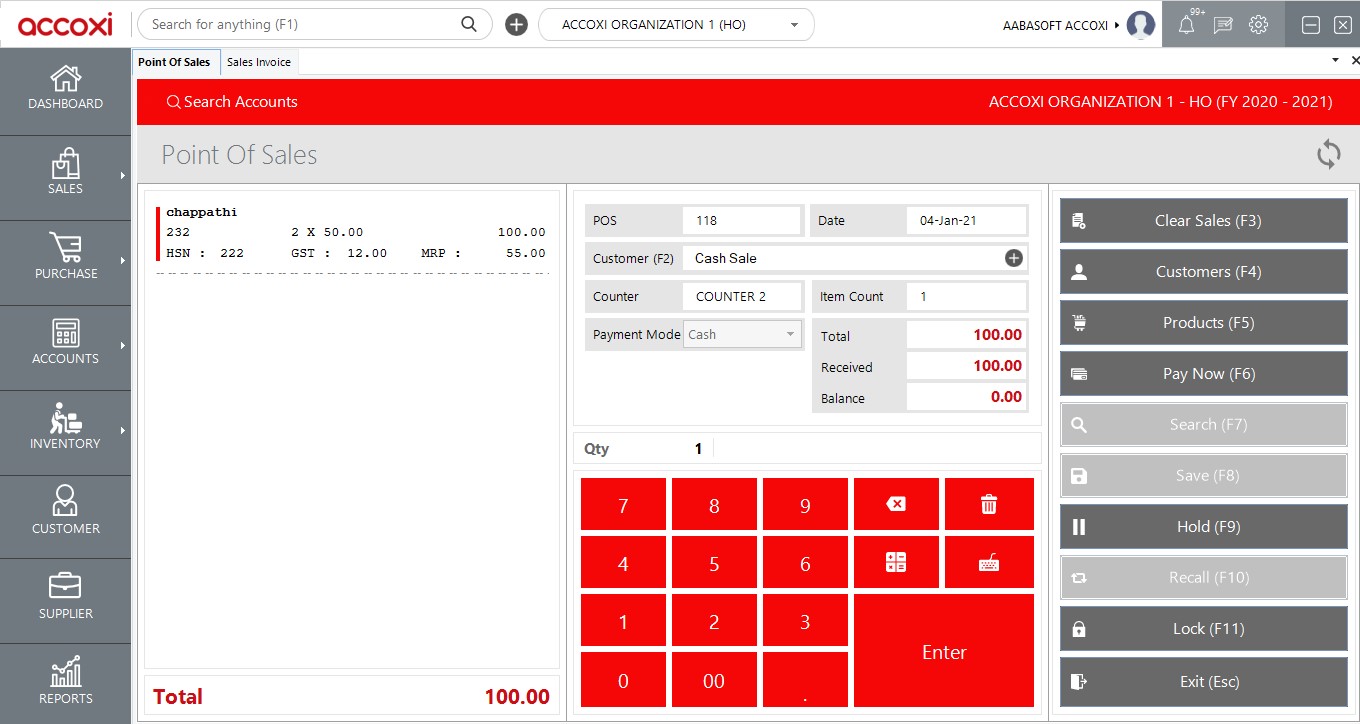
Task: Click the Pay Now (F6) button
Action: point(1203,374)
